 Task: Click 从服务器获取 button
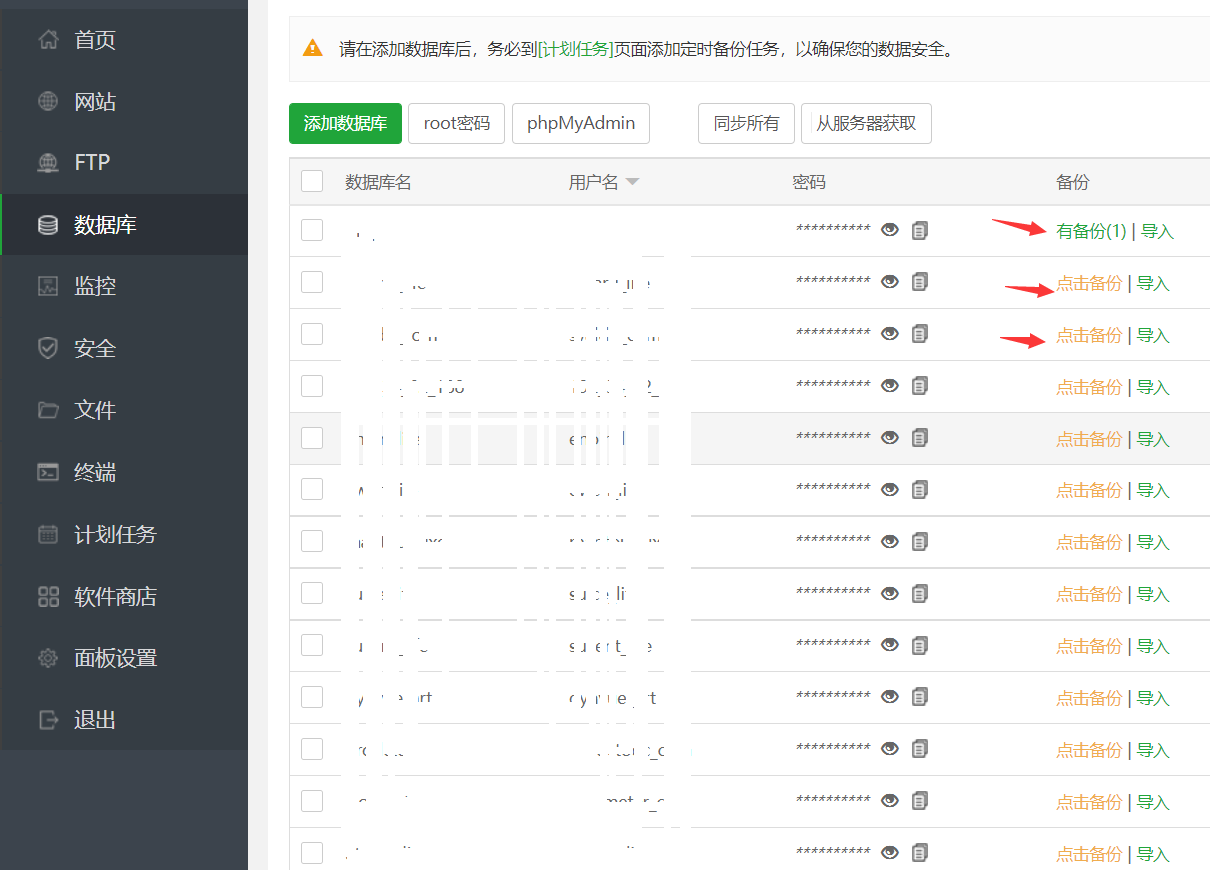click(x=866, y=124)
